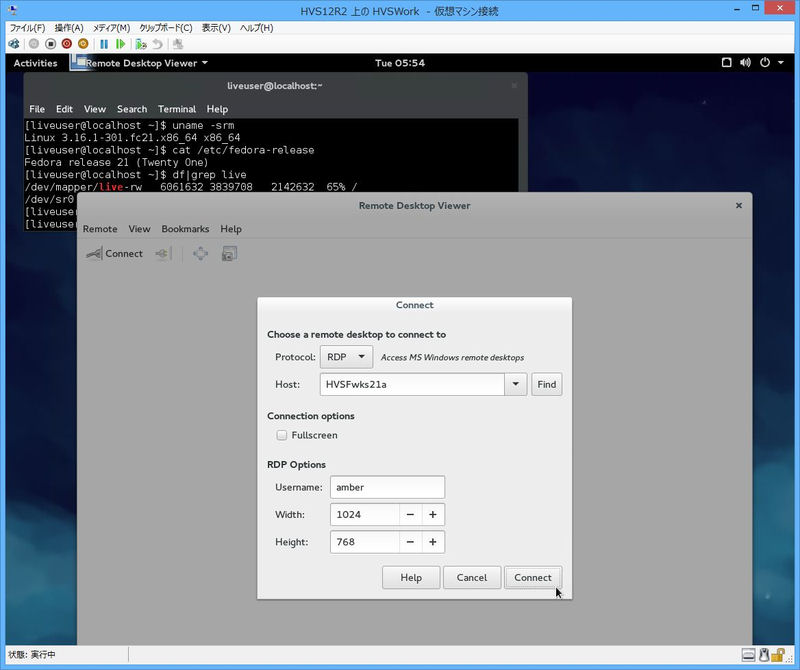The width and height of the screenshot is (800, 670).
Task: Send Ctrl+Alt+Del via Hyper-V toolbar icon
Action: tap(14, 44)
